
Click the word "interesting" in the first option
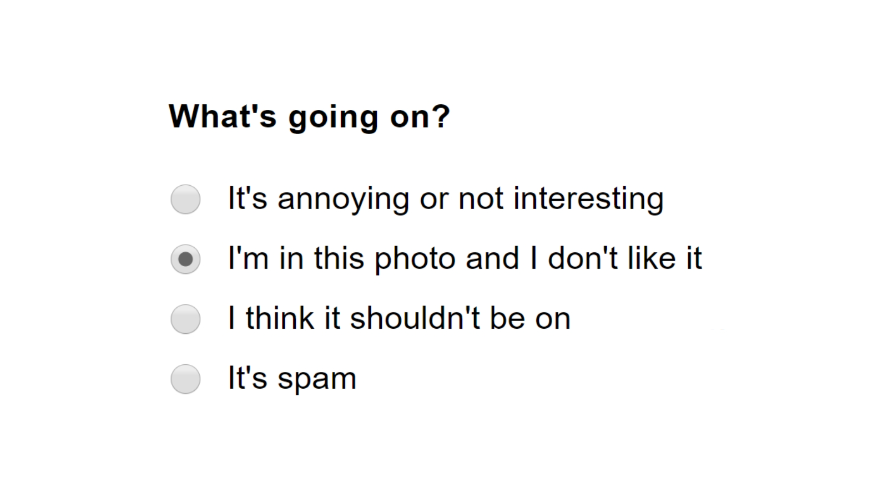click(588, 199)
